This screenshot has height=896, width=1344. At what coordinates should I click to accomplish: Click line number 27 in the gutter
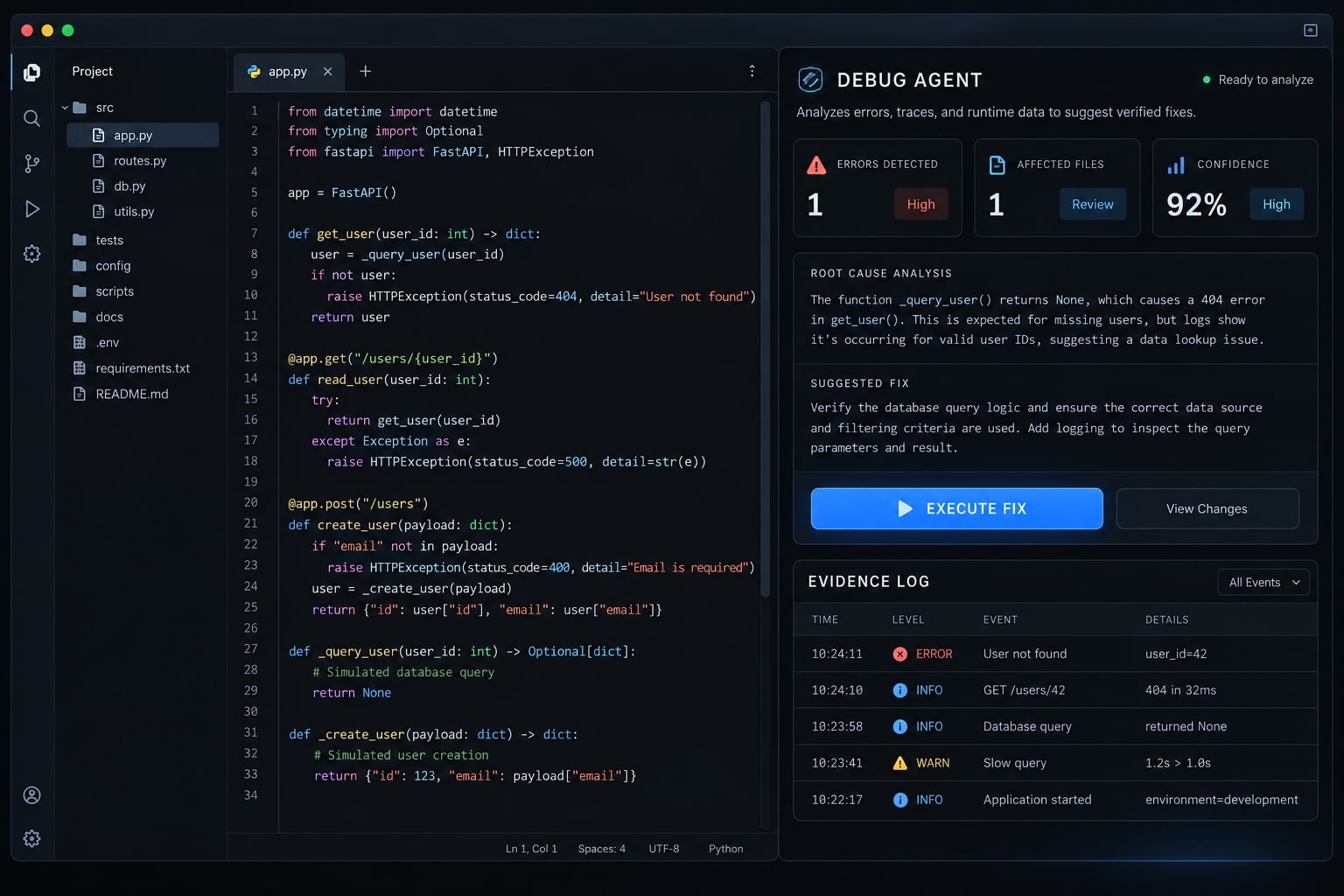click(x=251, y=648)
